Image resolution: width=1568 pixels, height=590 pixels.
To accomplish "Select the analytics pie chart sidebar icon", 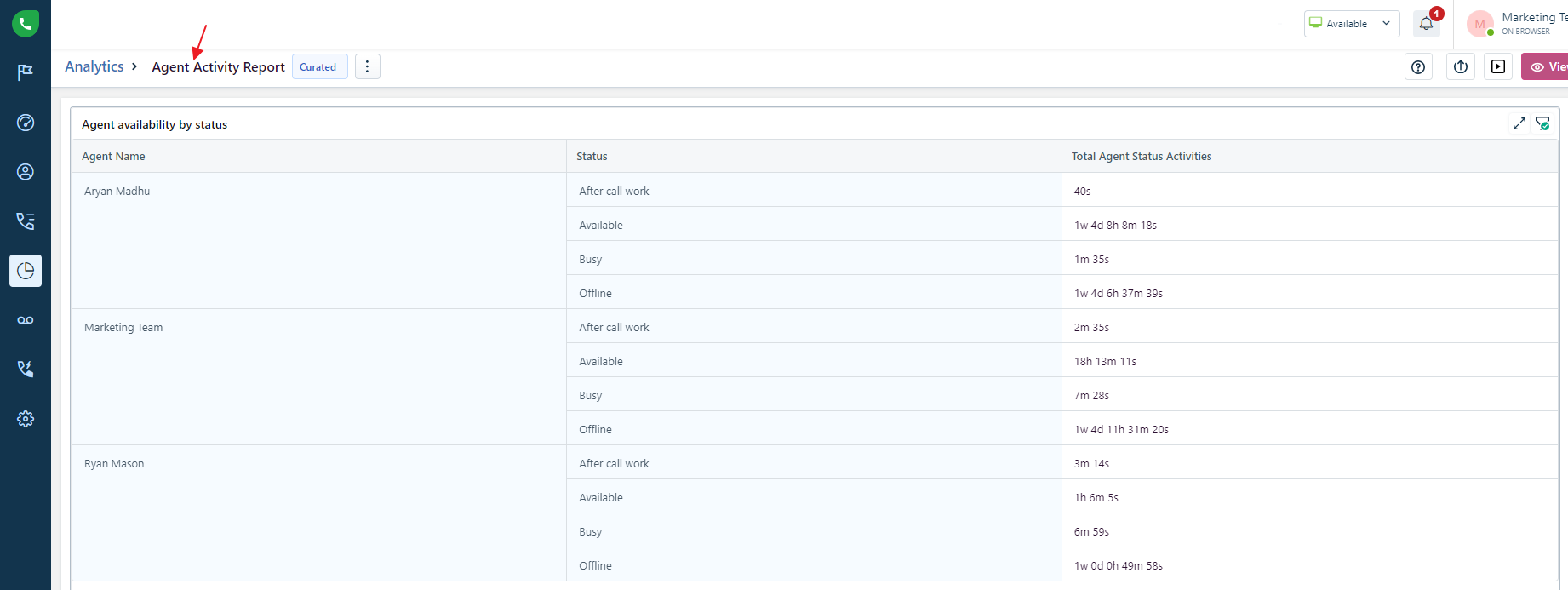I will tap(26, 271).
